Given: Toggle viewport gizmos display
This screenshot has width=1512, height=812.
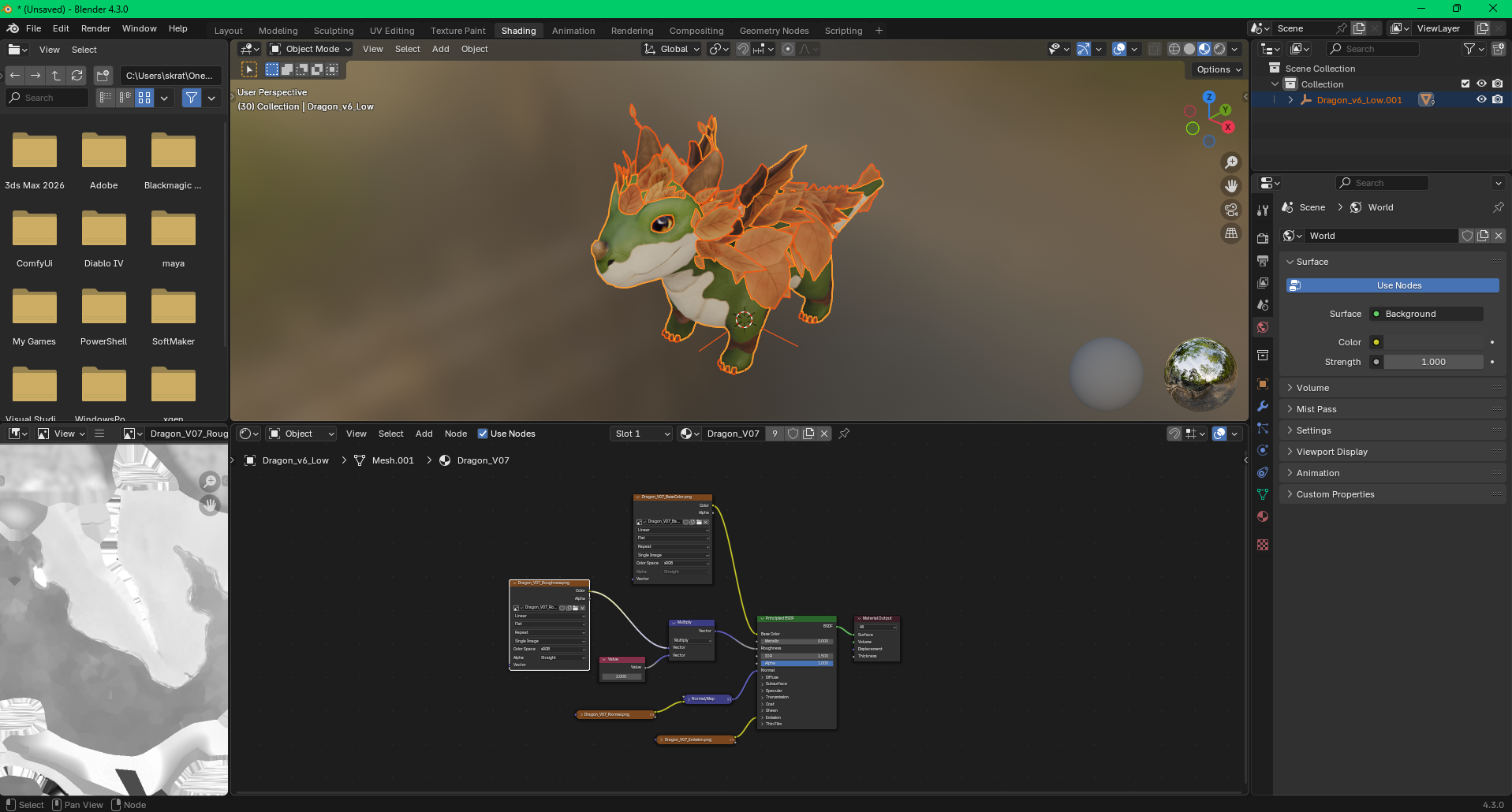Looking at the screenshot, I should (x=1084, y=49).
